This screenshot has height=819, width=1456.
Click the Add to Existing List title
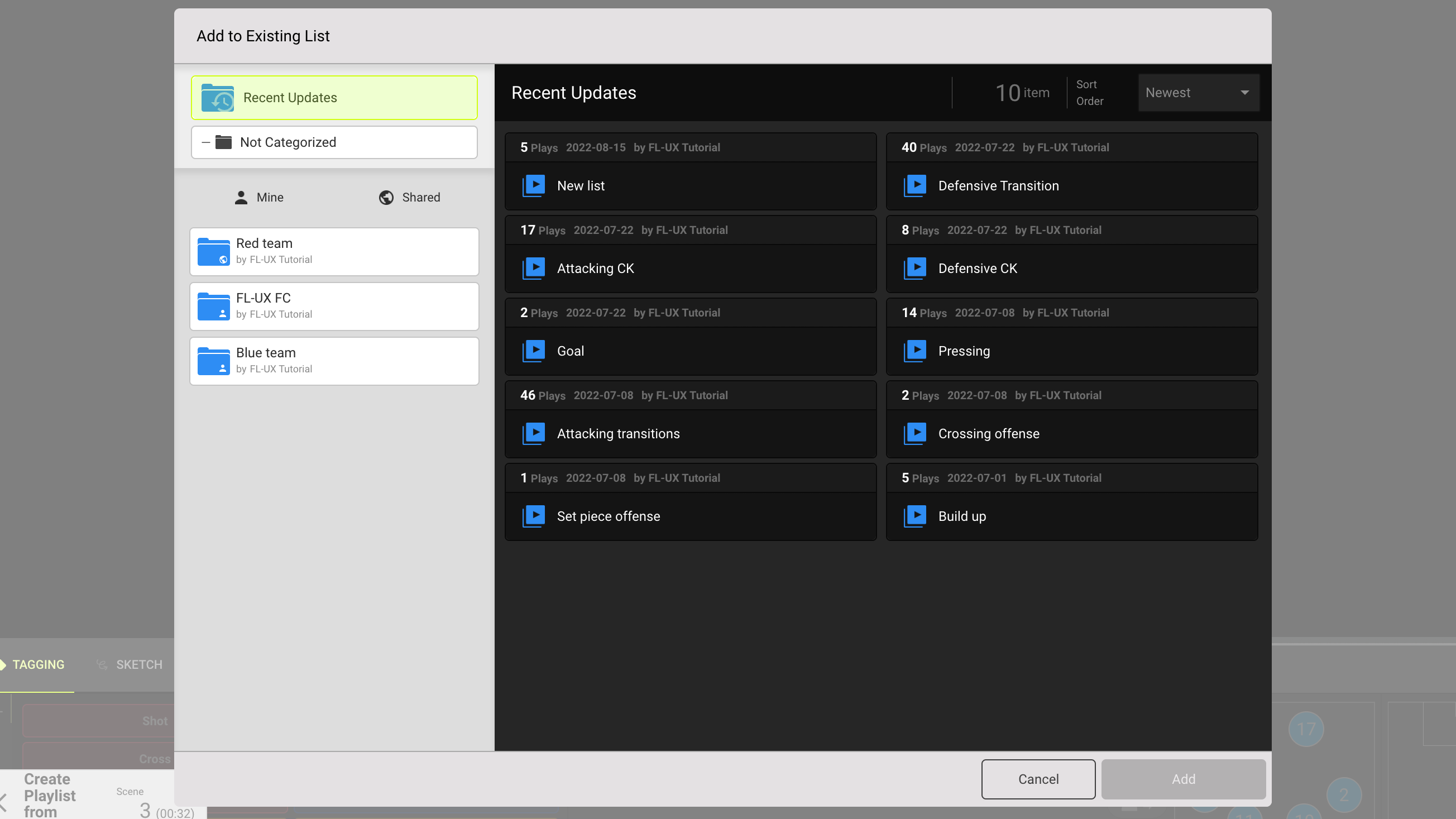point(263,36)
